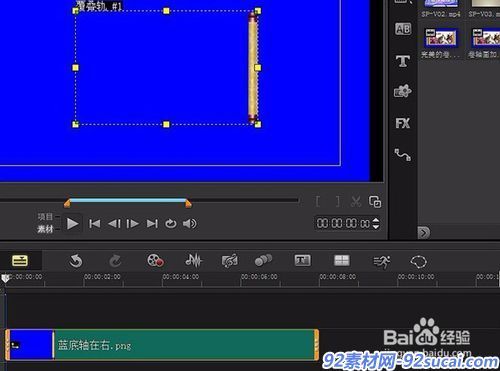Jump to the end with End button
Image resolution: width=500 pixels, height=371 pixels.
tap(152, 224)
